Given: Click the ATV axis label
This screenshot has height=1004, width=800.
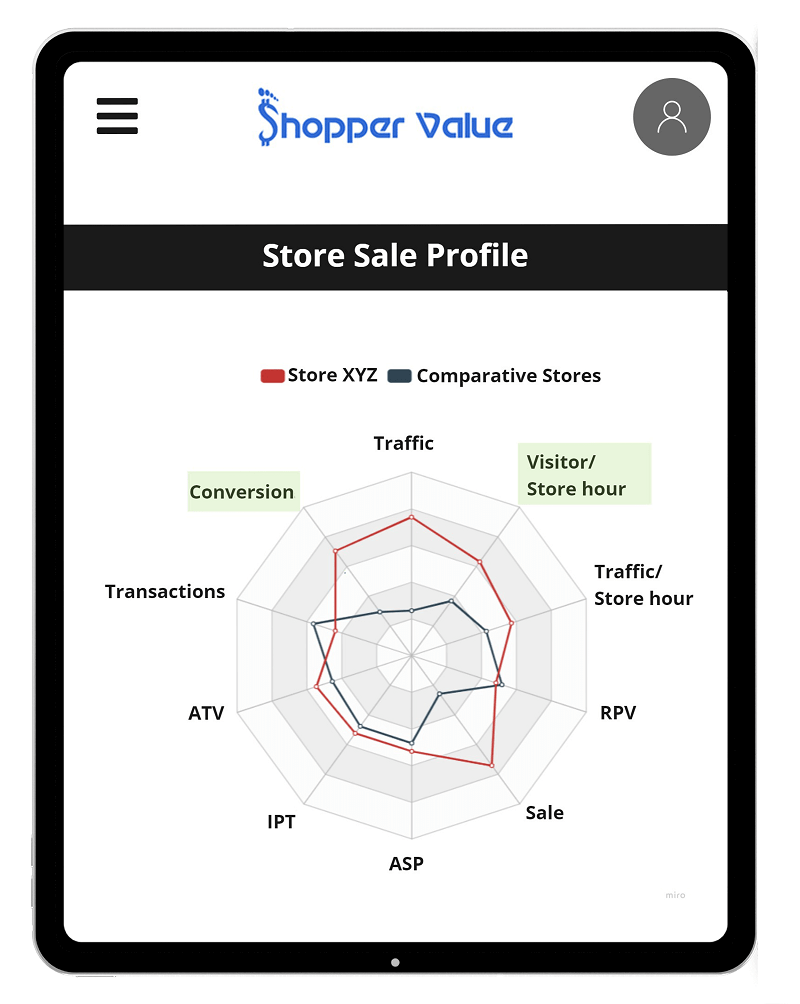Looking at the screenshot, I should (x=206, y=713).
